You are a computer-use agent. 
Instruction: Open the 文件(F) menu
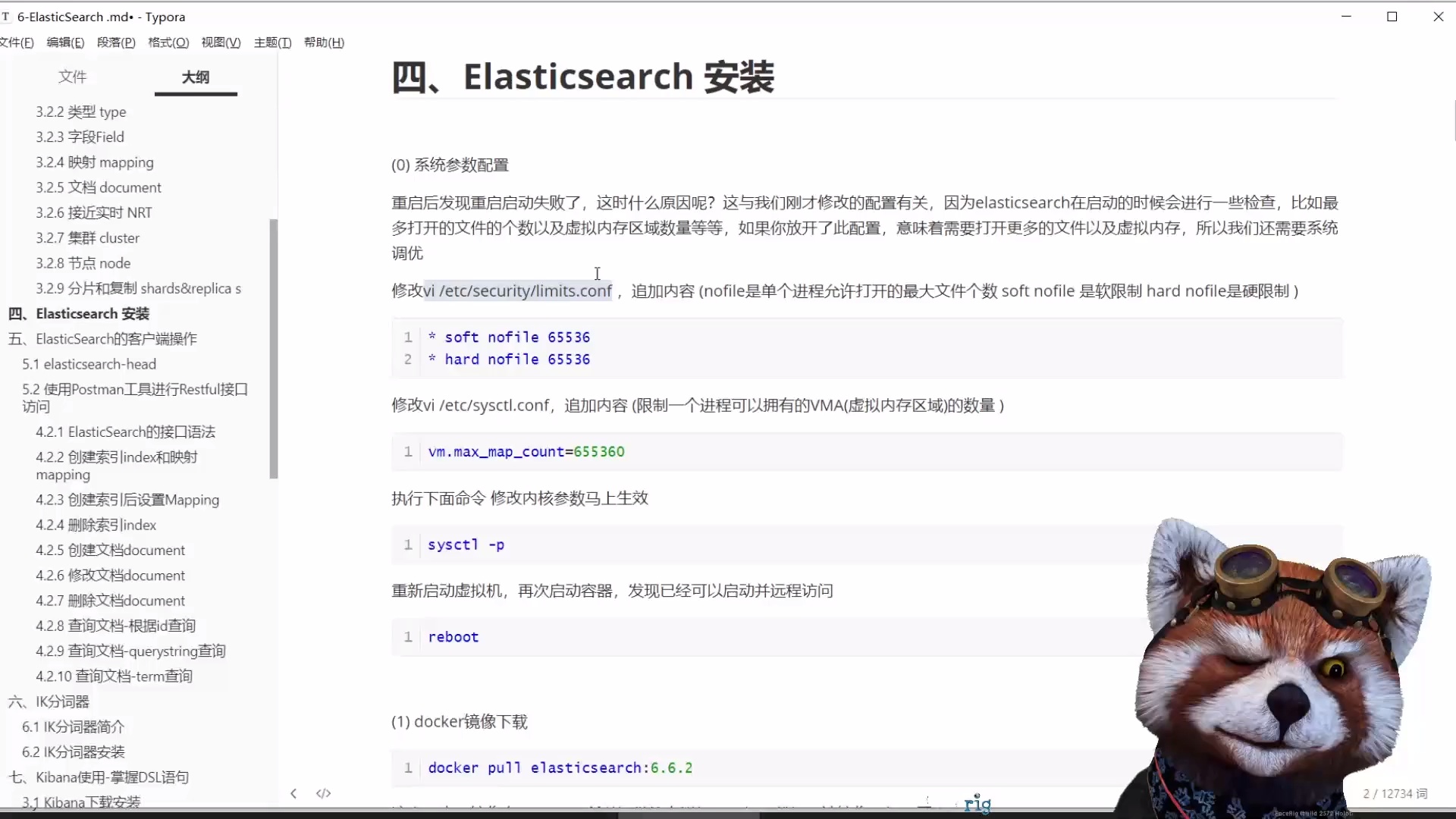point(17,42)
